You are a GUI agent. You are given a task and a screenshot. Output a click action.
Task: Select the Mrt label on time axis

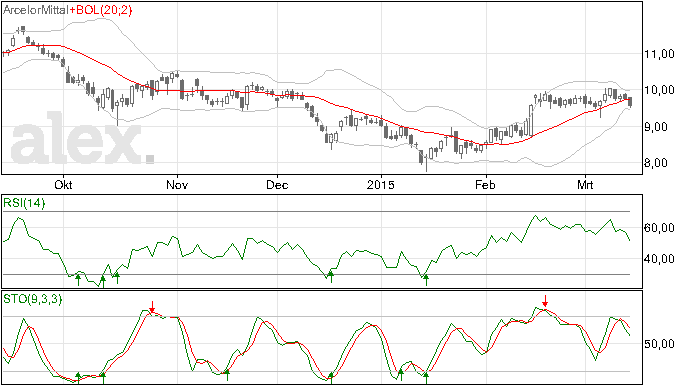click(x=585, y=185)
